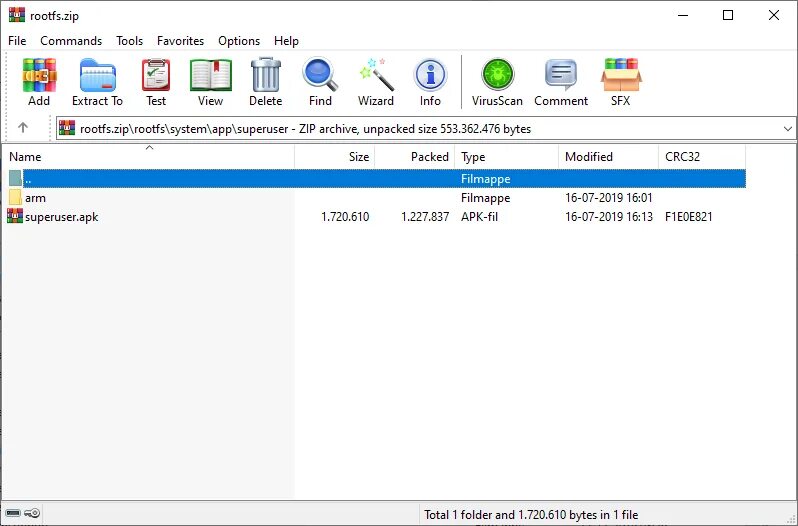Click the 'APK-fil' type cell
The height and width of the screenshot is (526, 798).
coord(479,217)
